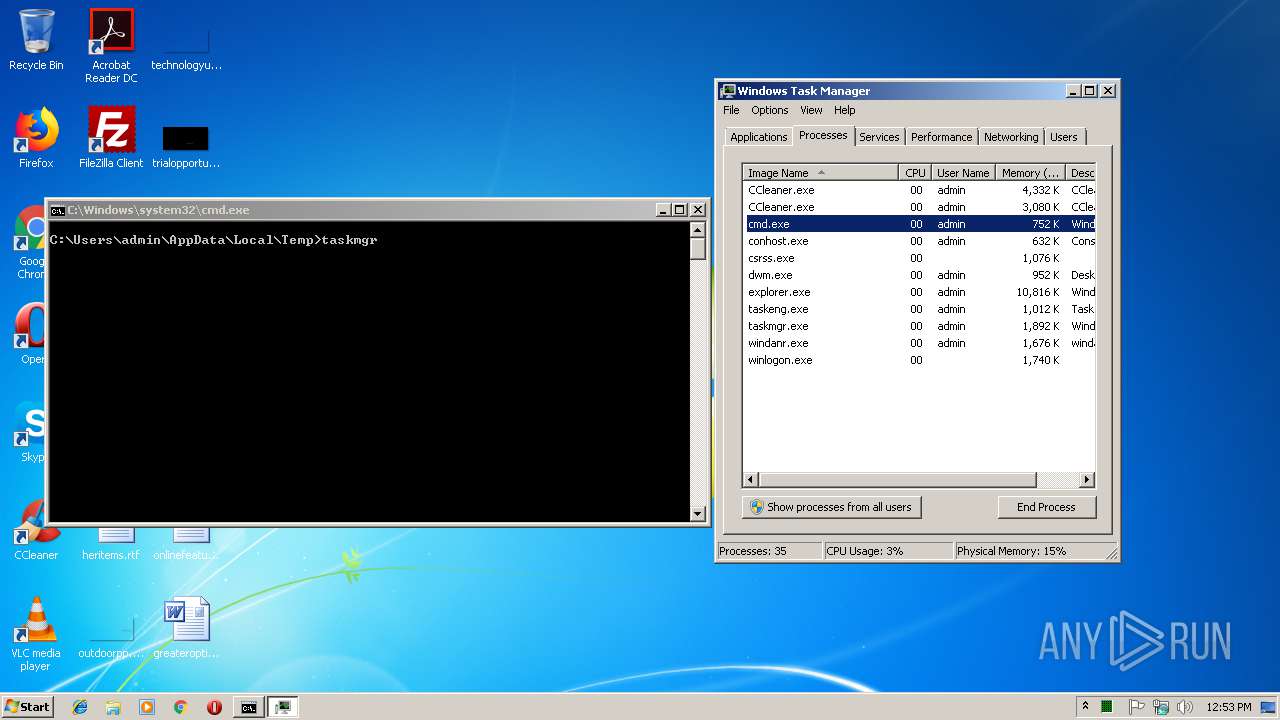Open Chrome from the taskbar
Viewport: 1280px width, 720px height.
pos(180,707)
